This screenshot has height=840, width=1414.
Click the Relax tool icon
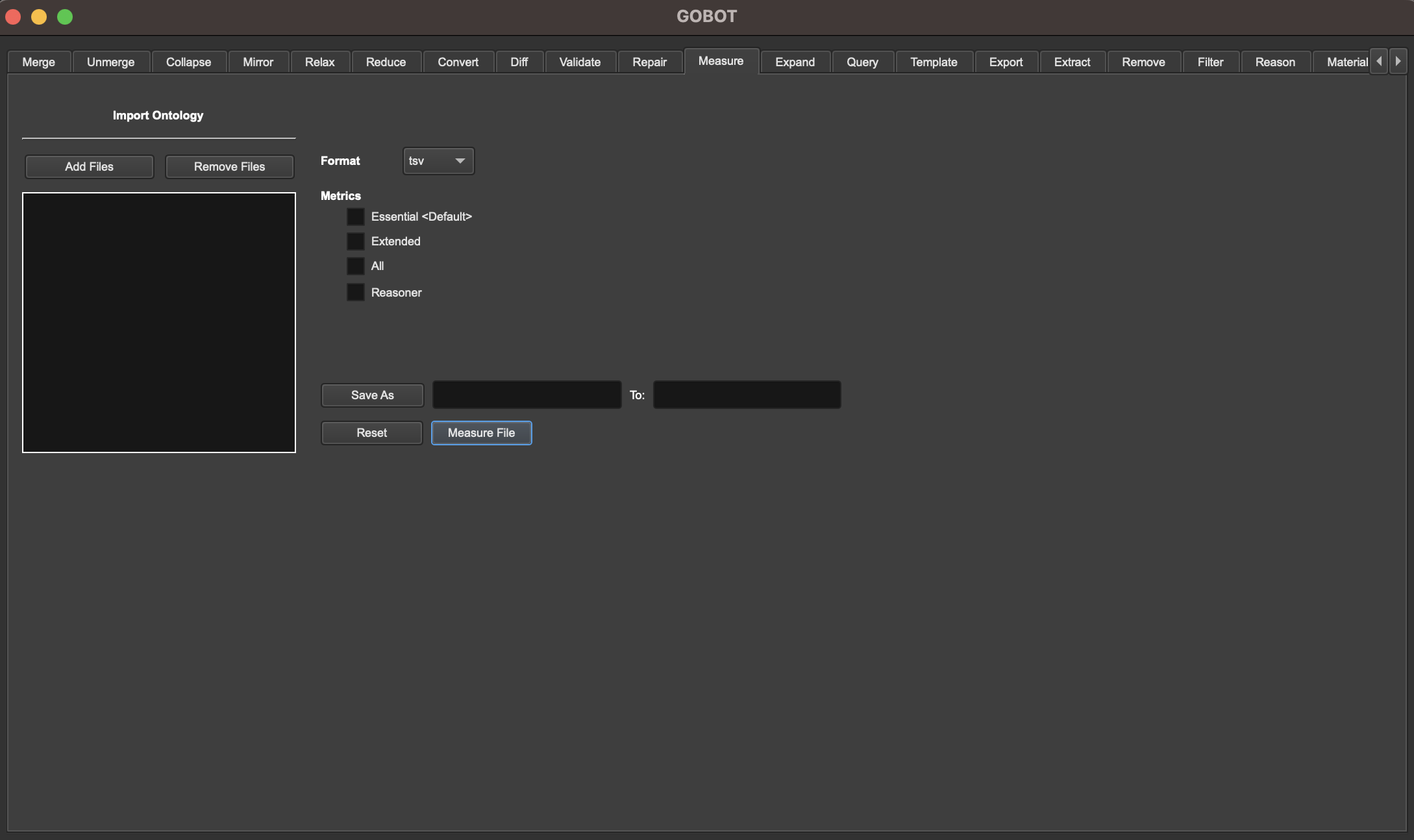coord(319,62)
